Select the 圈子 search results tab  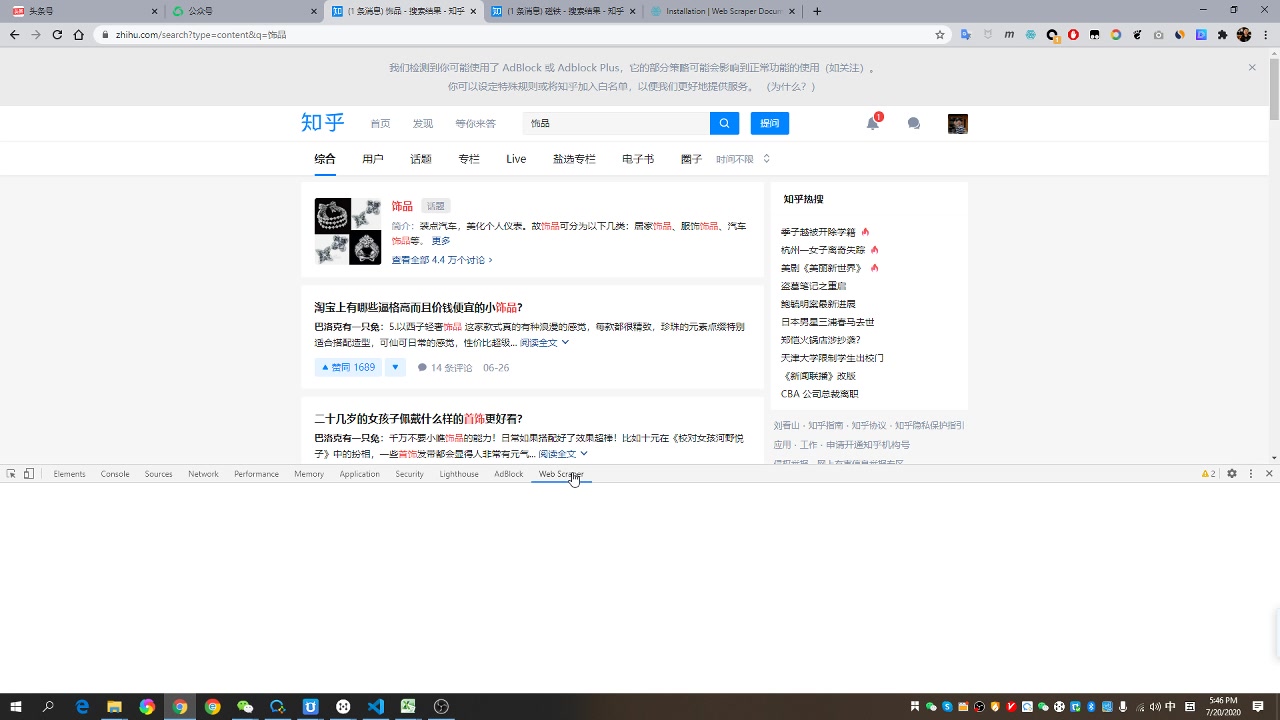coord(692,159)
